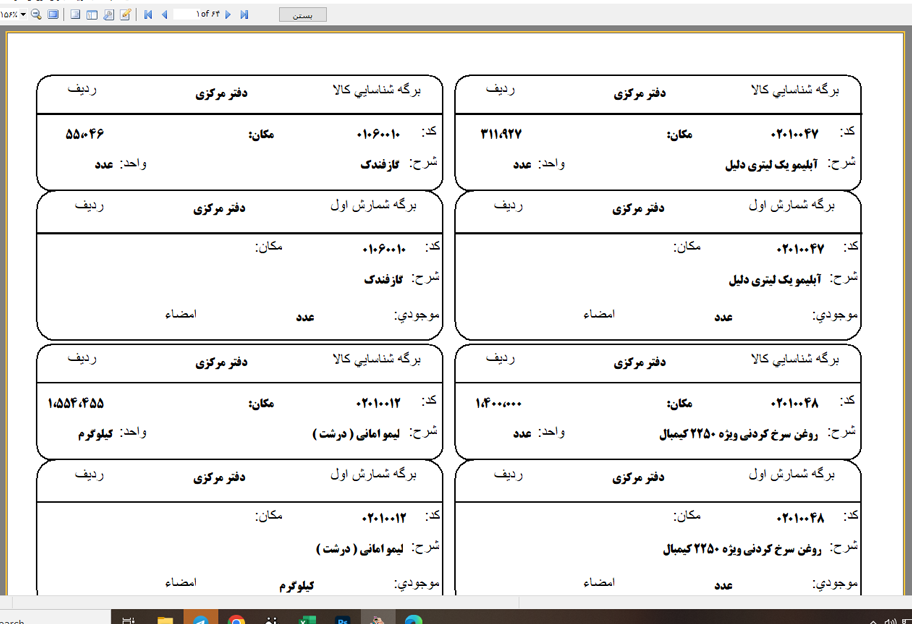This screenshot has width=912, height=624.
Task: Click the page number field '1 of 64'
Action: (198, 14)
